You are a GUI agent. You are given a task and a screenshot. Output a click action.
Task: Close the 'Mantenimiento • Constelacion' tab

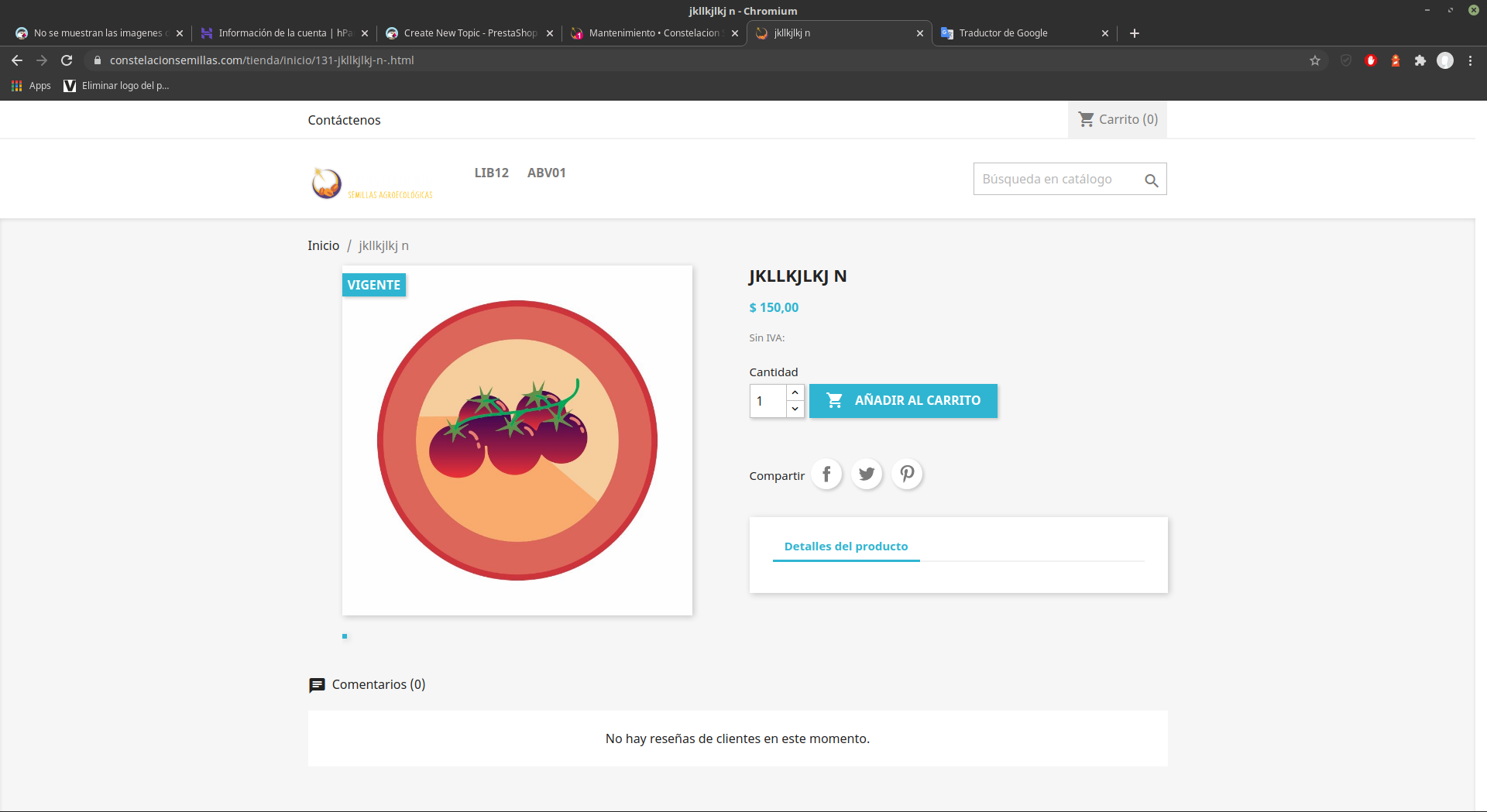(735, 33)
